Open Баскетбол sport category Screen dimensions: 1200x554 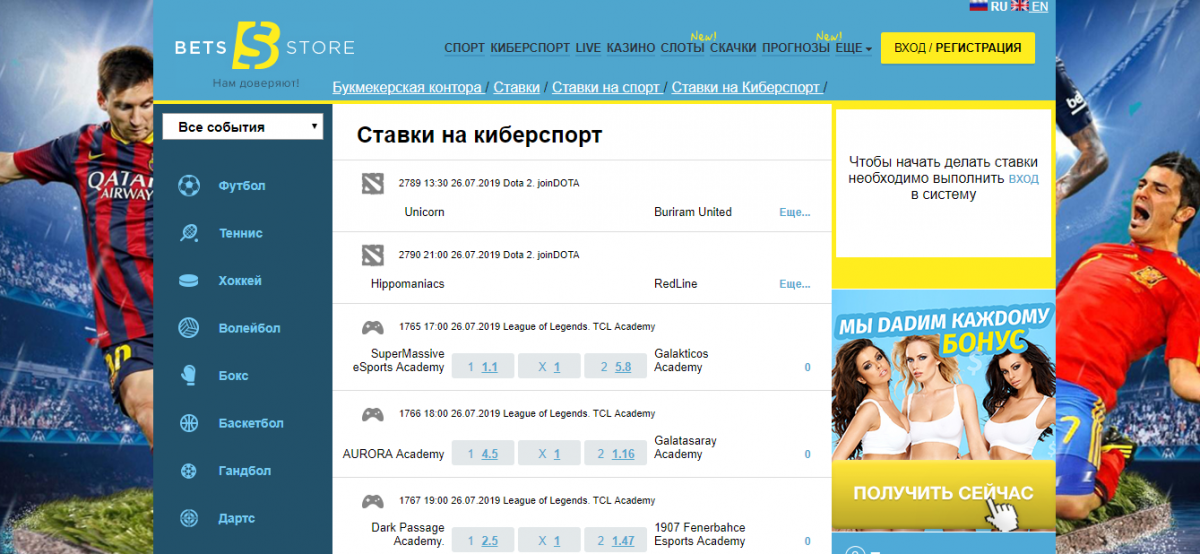click(251, 423)
